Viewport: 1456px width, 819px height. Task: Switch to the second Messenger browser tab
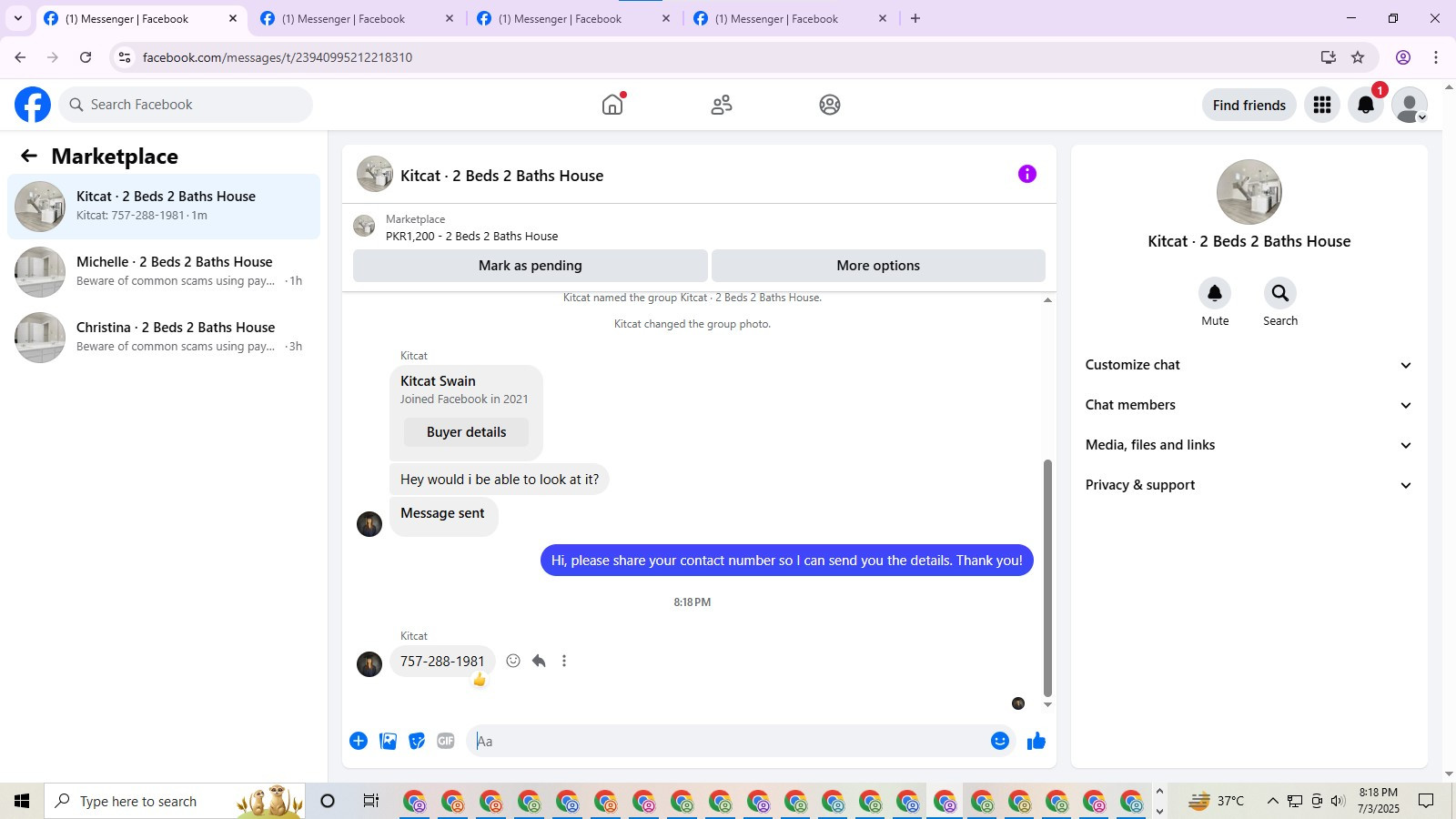(358, 18)
